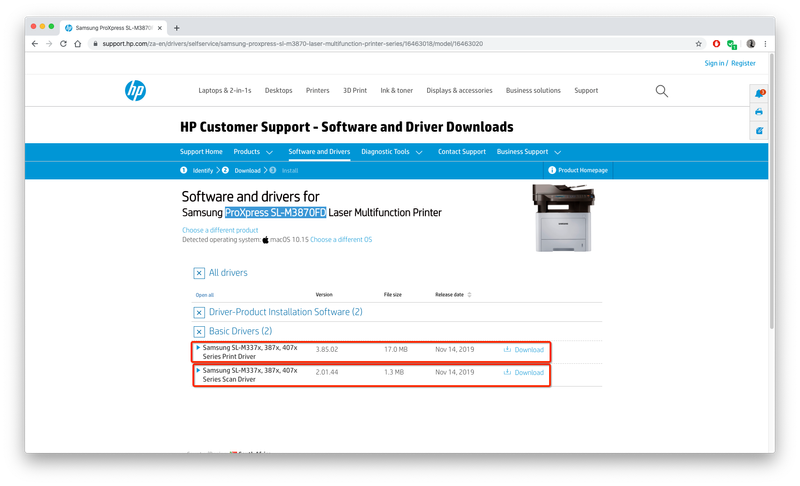Go back with browser back arrow
Image resolution: width=800 pixels, height=486 pixels.
point(35,44)
